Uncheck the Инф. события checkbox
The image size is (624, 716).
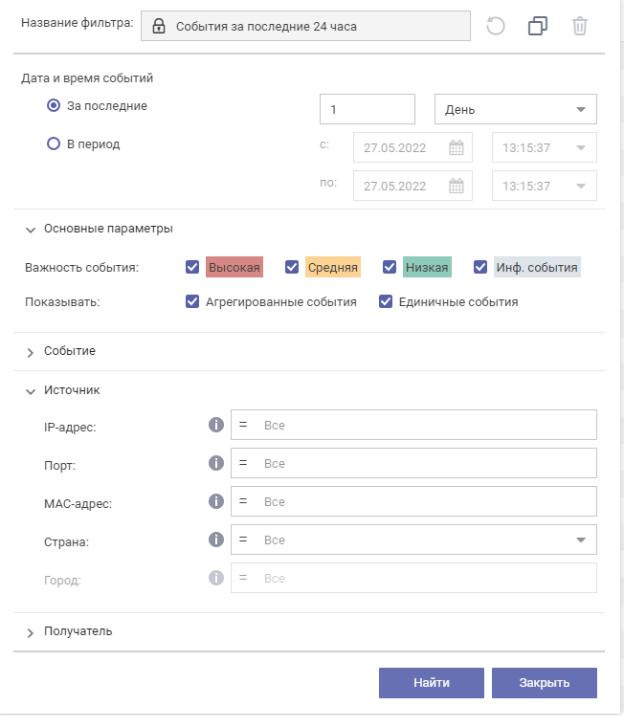pyautogui.click(x=480, y=267)
